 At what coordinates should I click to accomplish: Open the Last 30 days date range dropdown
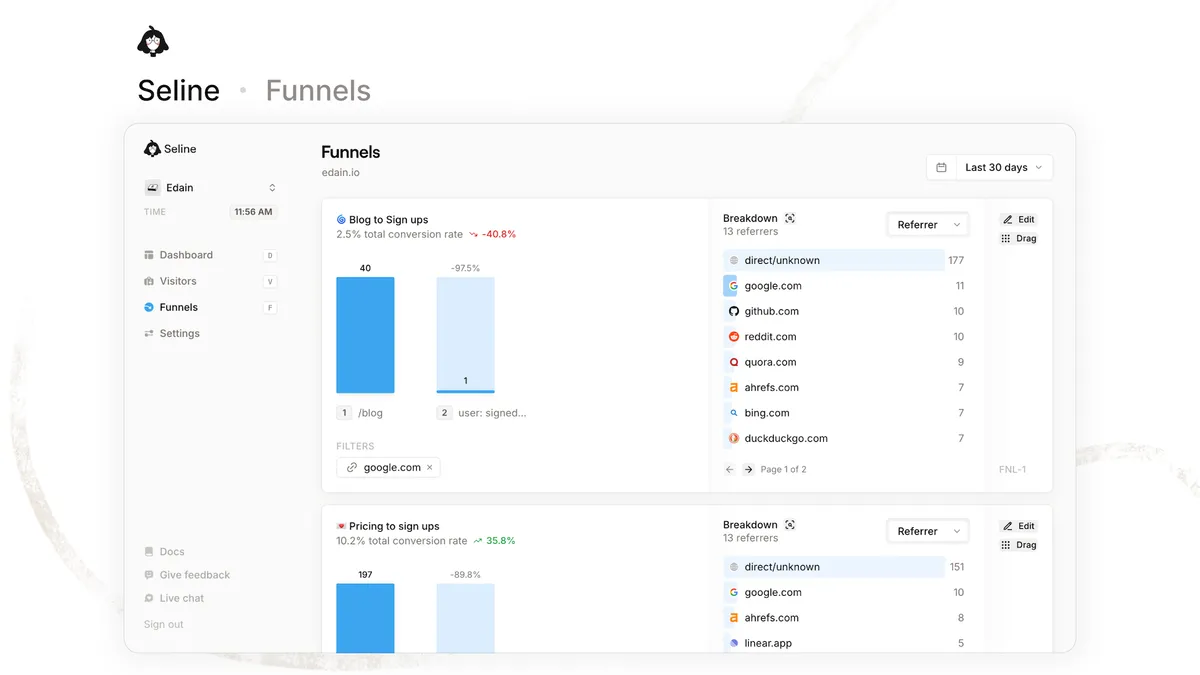(x=1004, y=168)
